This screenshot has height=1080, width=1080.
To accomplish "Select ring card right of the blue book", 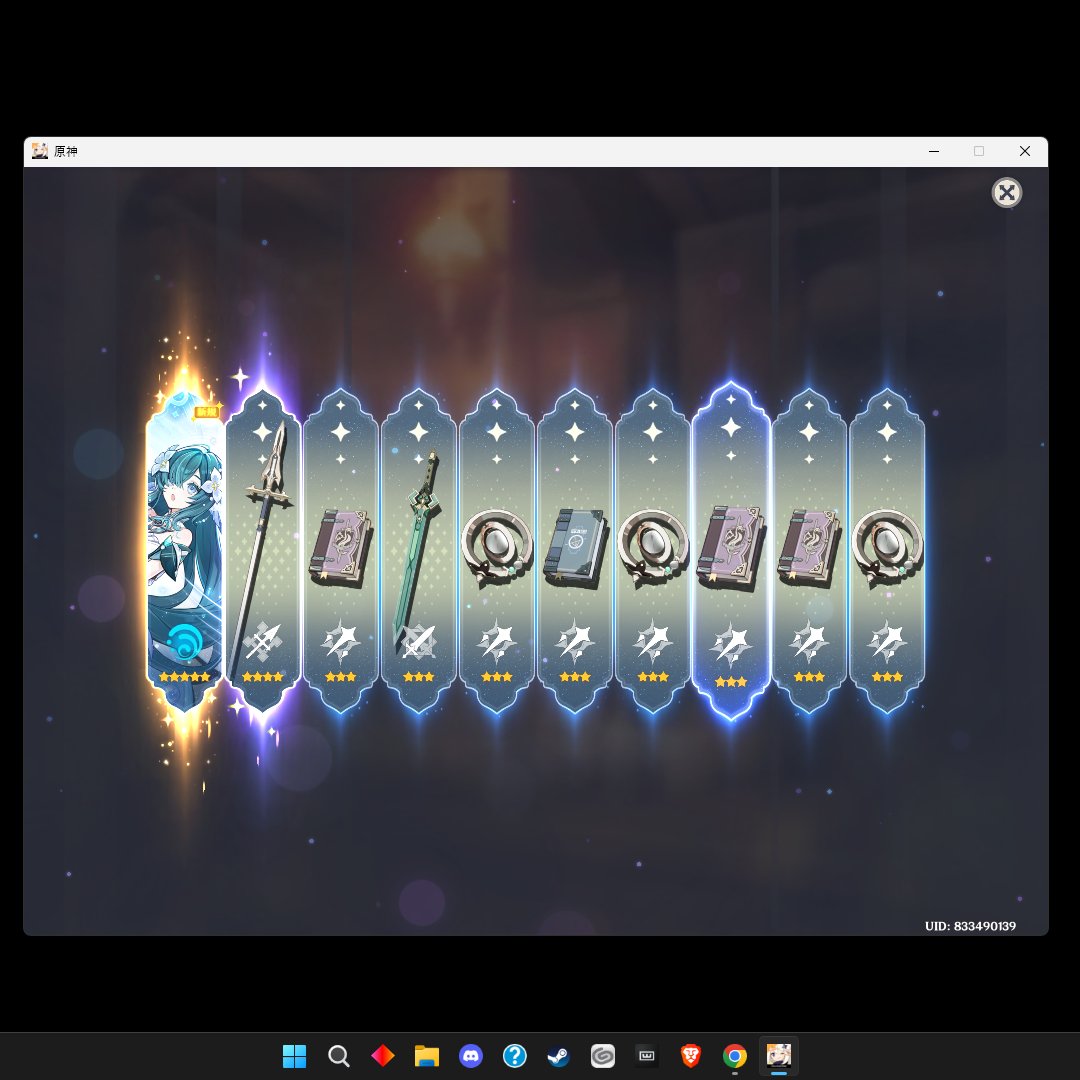I will pos(653,551).
